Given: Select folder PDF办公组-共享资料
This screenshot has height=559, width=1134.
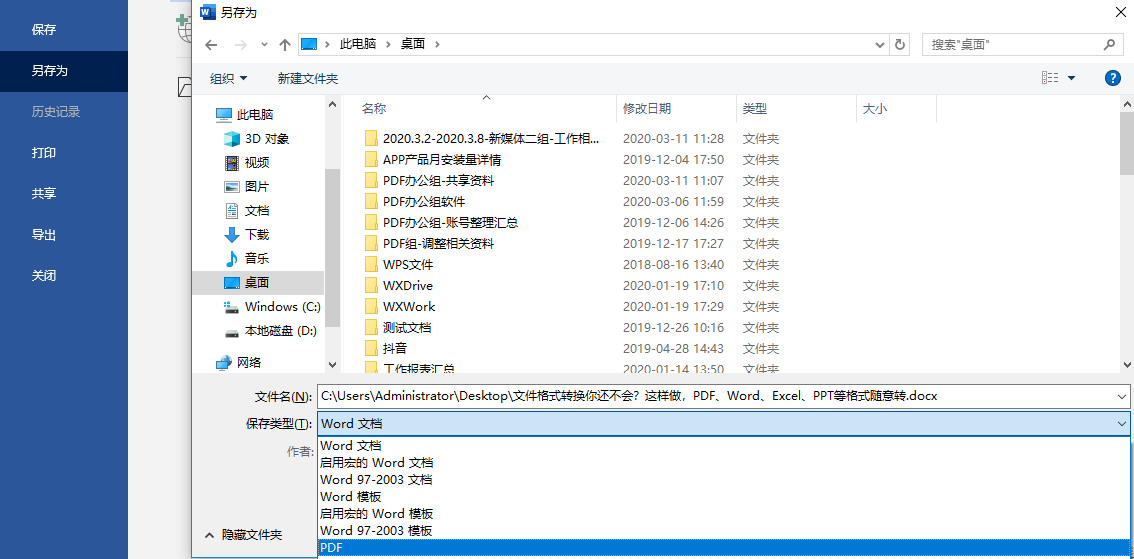Looking at the screenshot, I should tap(429, 181).
